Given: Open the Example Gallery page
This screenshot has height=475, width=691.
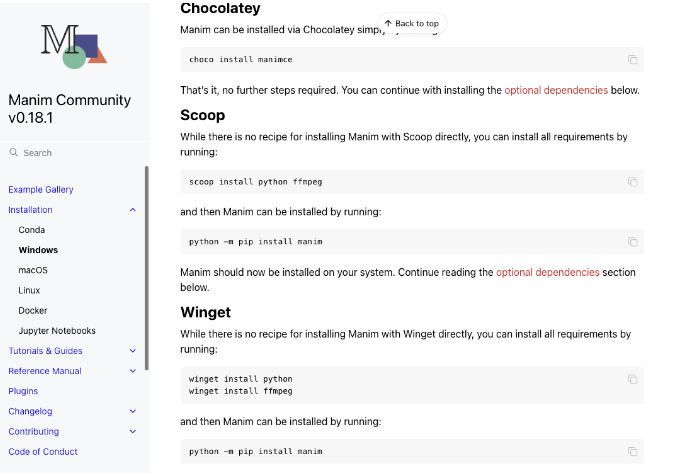Looking at the screenshot, I should pyautogui.click(x=41, y=189).
